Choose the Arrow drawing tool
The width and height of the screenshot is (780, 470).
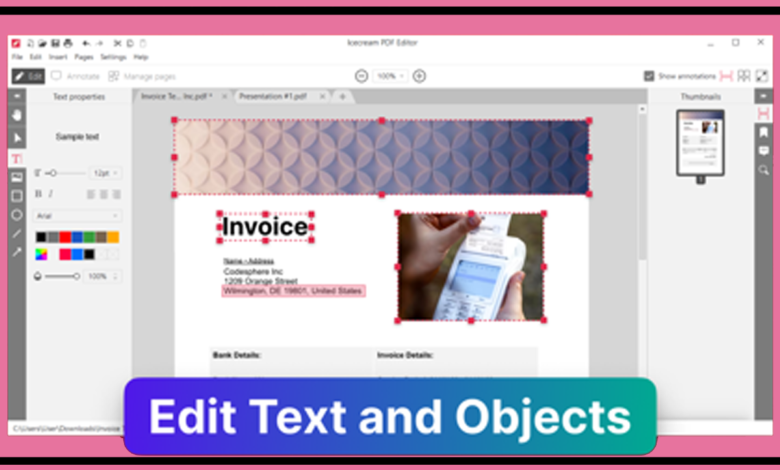coord(17,252)
